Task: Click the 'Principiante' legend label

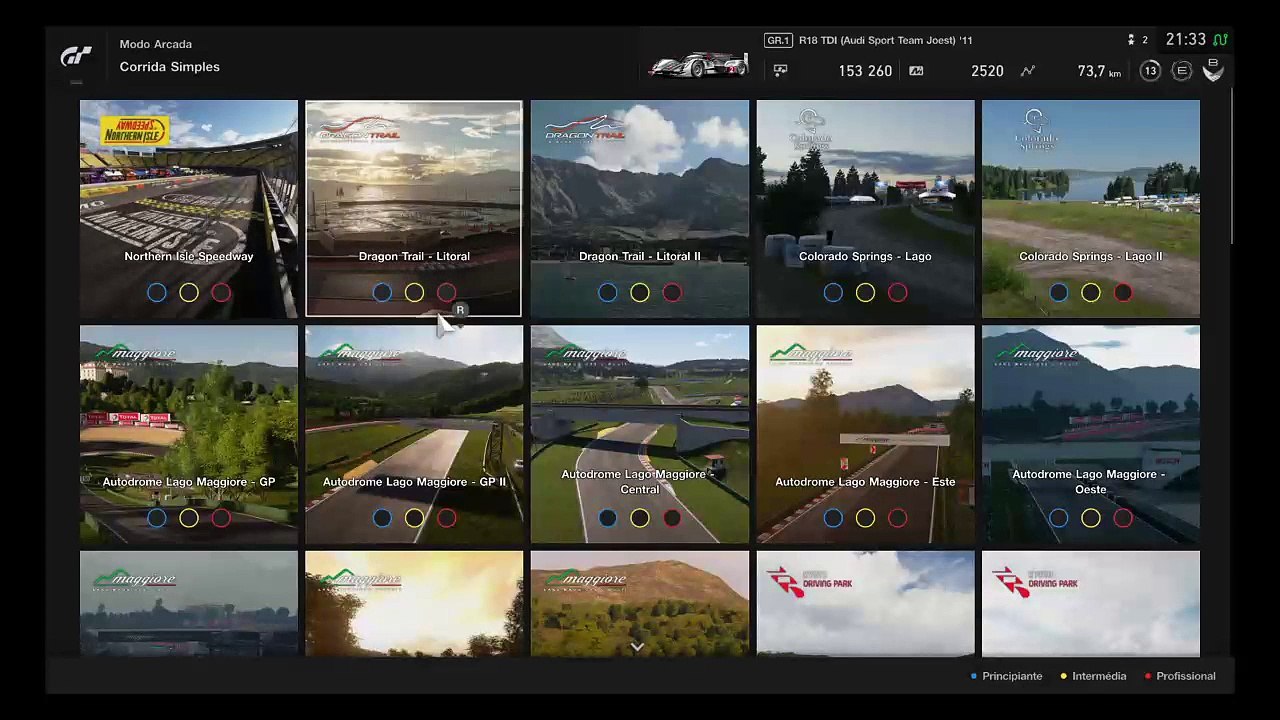Action: tap(1012, 676)
